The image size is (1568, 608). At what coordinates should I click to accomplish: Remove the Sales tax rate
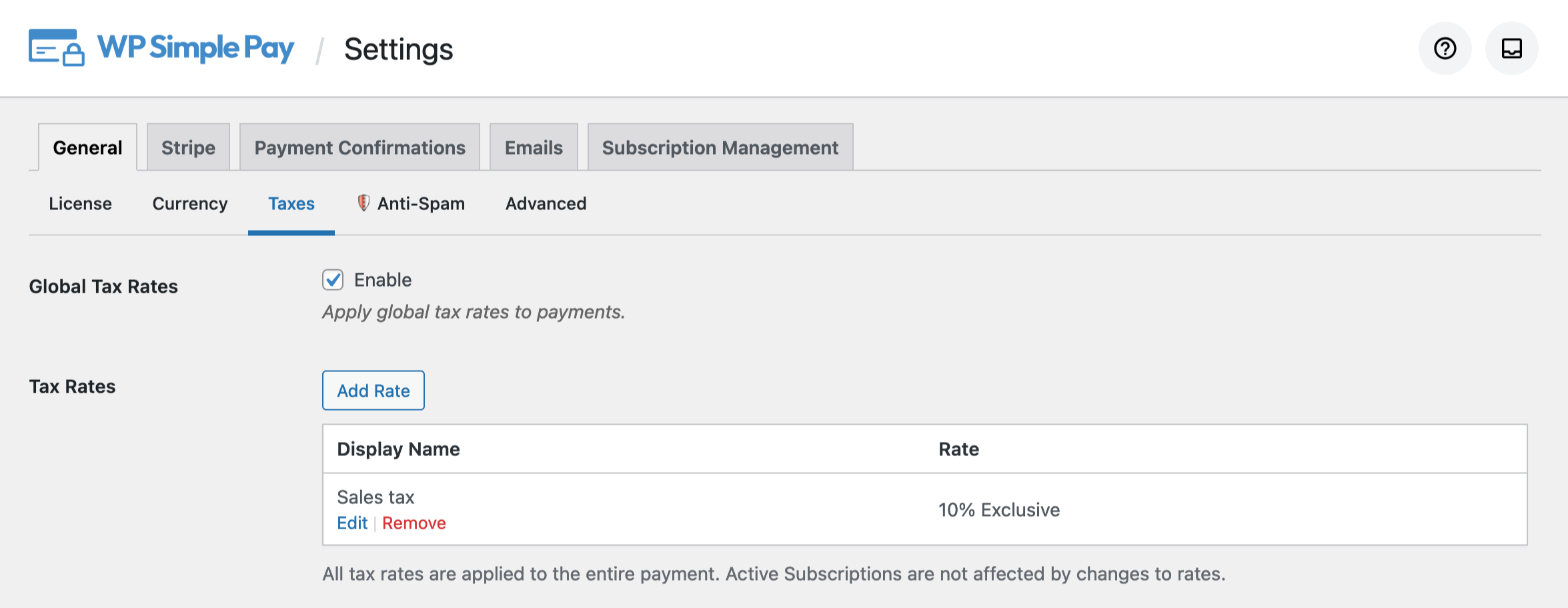coord(414,523)
